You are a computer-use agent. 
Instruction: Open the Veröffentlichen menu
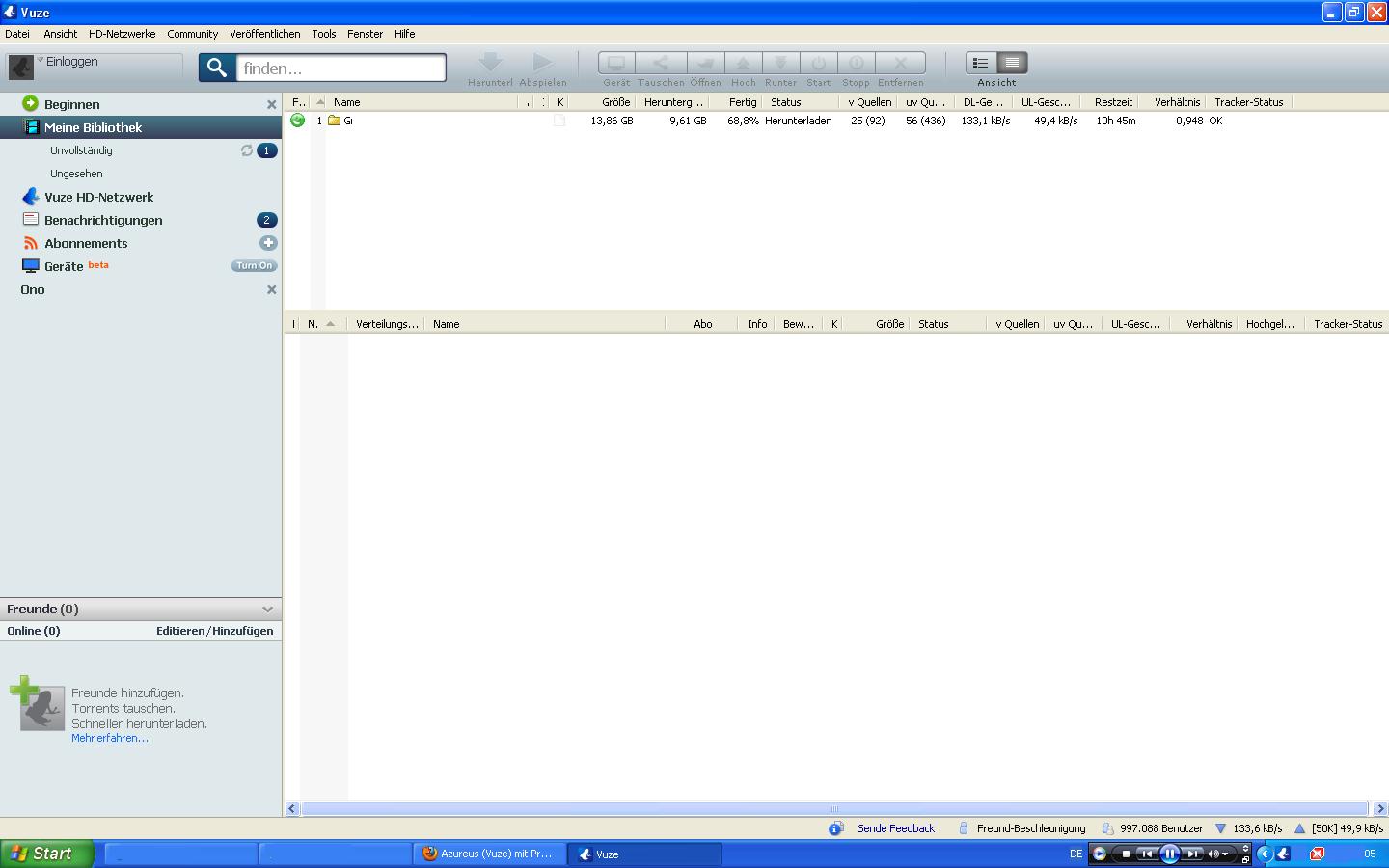click(x=264, y=34)
